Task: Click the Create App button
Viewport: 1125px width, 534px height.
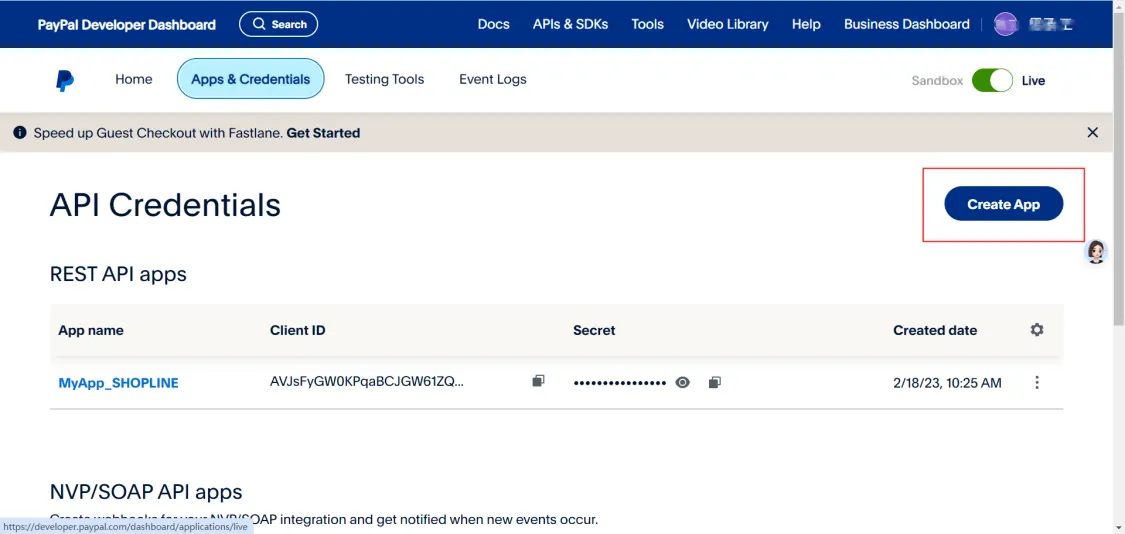Action: point(1003,204)
